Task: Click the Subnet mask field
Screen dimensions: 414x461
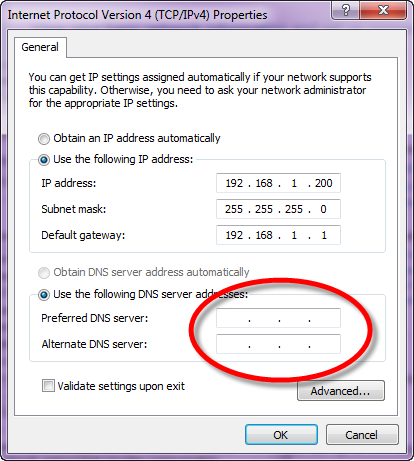Action: pos(278,209)
